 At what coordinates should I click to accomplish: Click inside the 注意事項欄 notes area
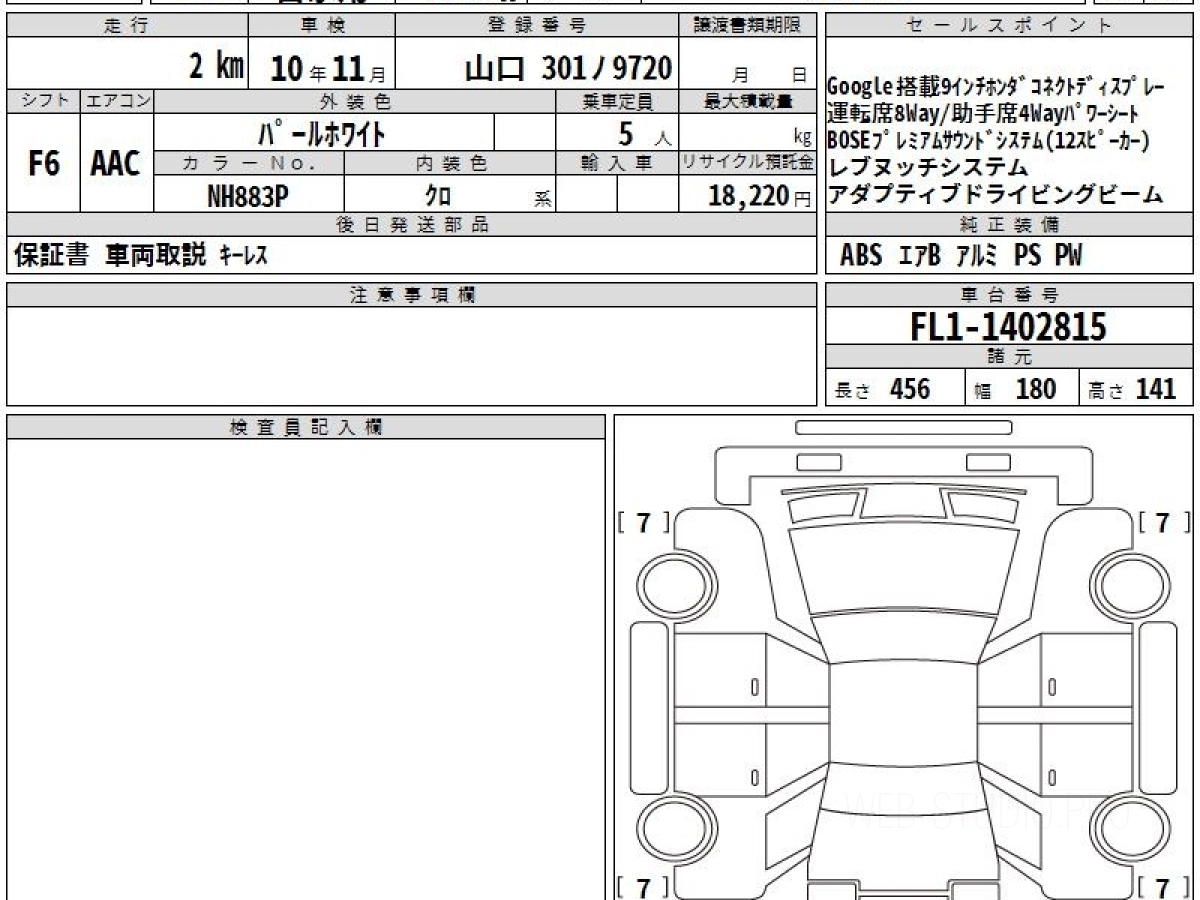pyautogui.click(x=411, y=355)
